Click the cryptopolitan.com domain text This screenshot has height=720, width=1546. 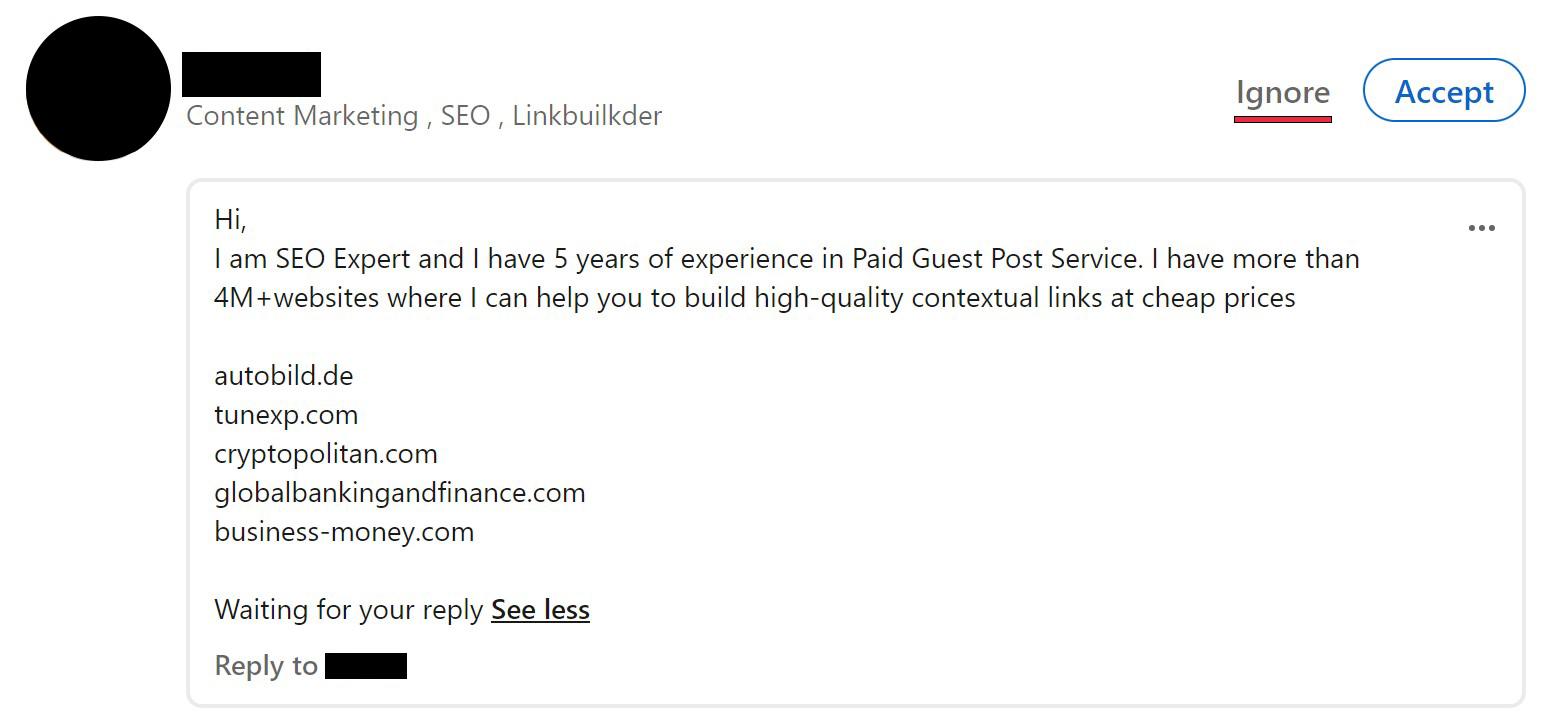[326, 454]
